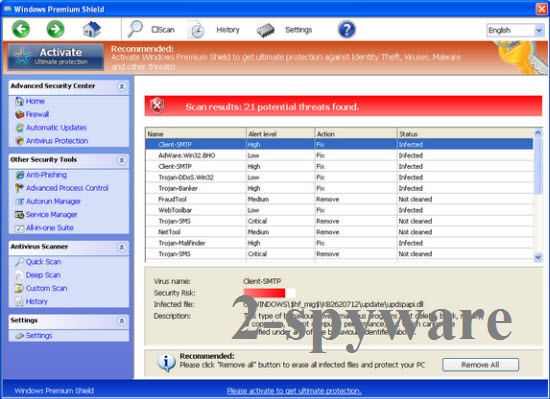The image size is (550, 399).
Task: Click the All-in-one Suite icon
Action: (x=20, y=228)
